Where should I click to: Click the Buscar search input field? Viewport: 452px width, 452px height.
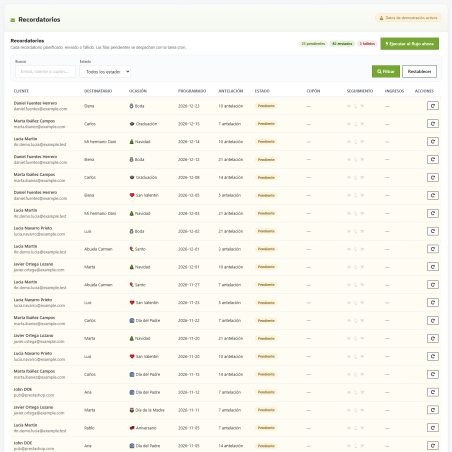point(45,72)
